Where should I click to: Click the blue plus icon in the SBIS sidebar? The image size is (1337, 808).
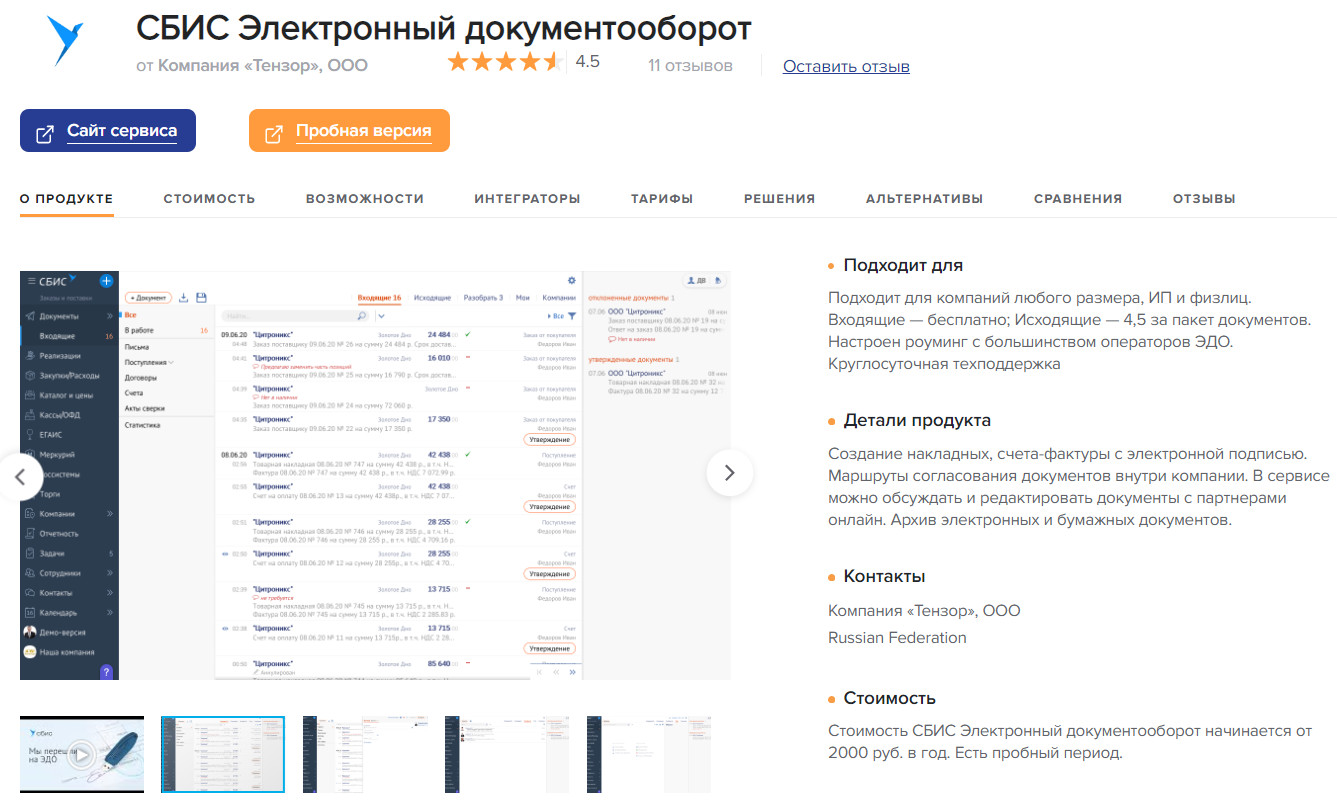pyautogui.click(x=106, y=281)
